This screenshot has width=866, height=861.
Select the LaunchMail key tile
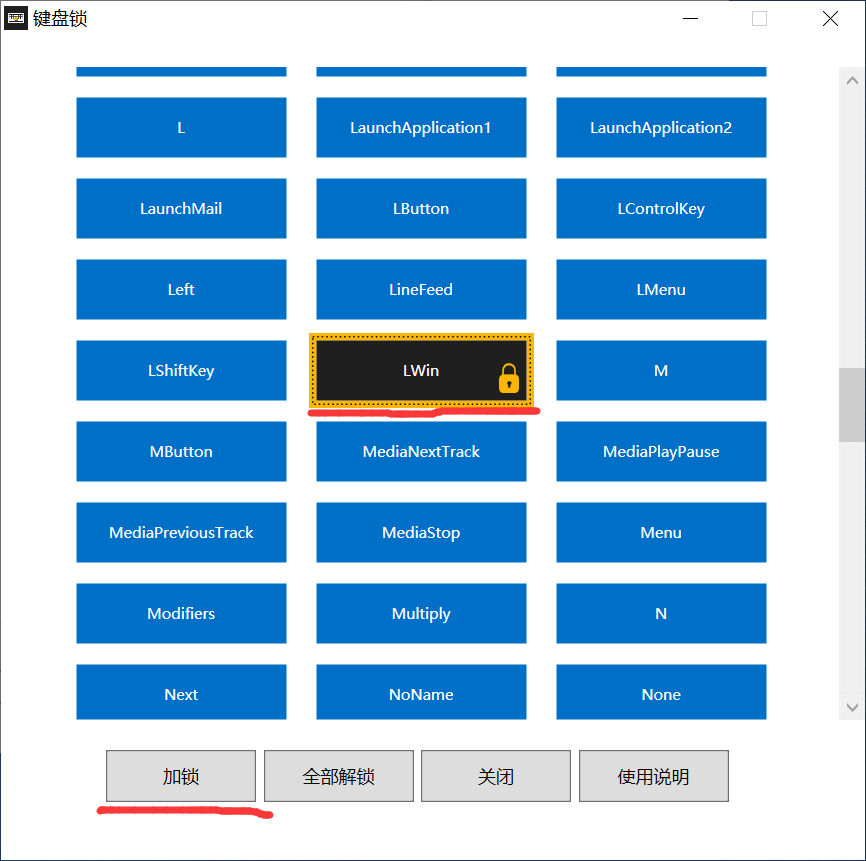tap(181, 209)
